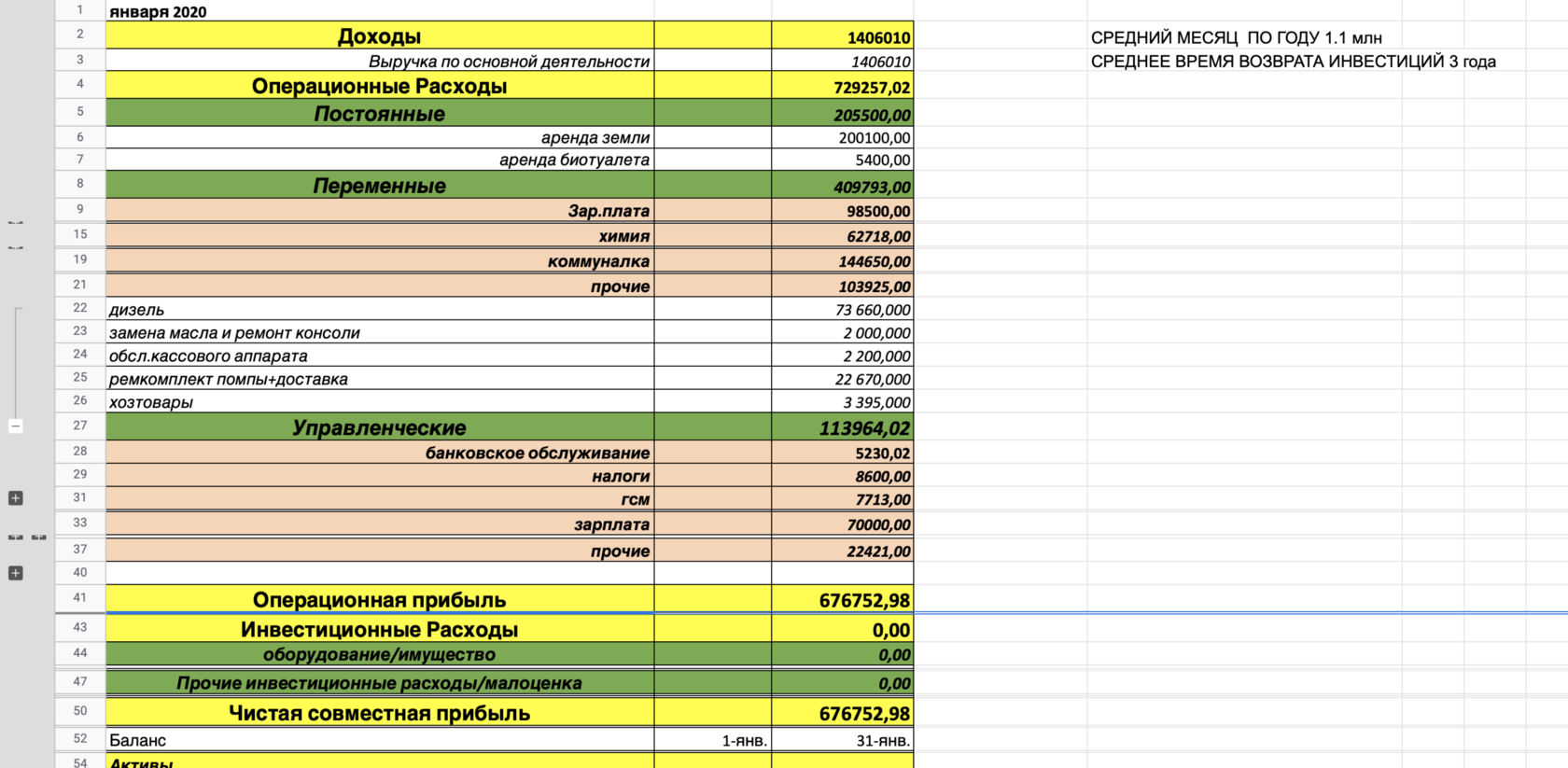The width and height of the screenshot is (1568, 768).
Task: Click the 'января 2020' cell
Action: (380, 11)
